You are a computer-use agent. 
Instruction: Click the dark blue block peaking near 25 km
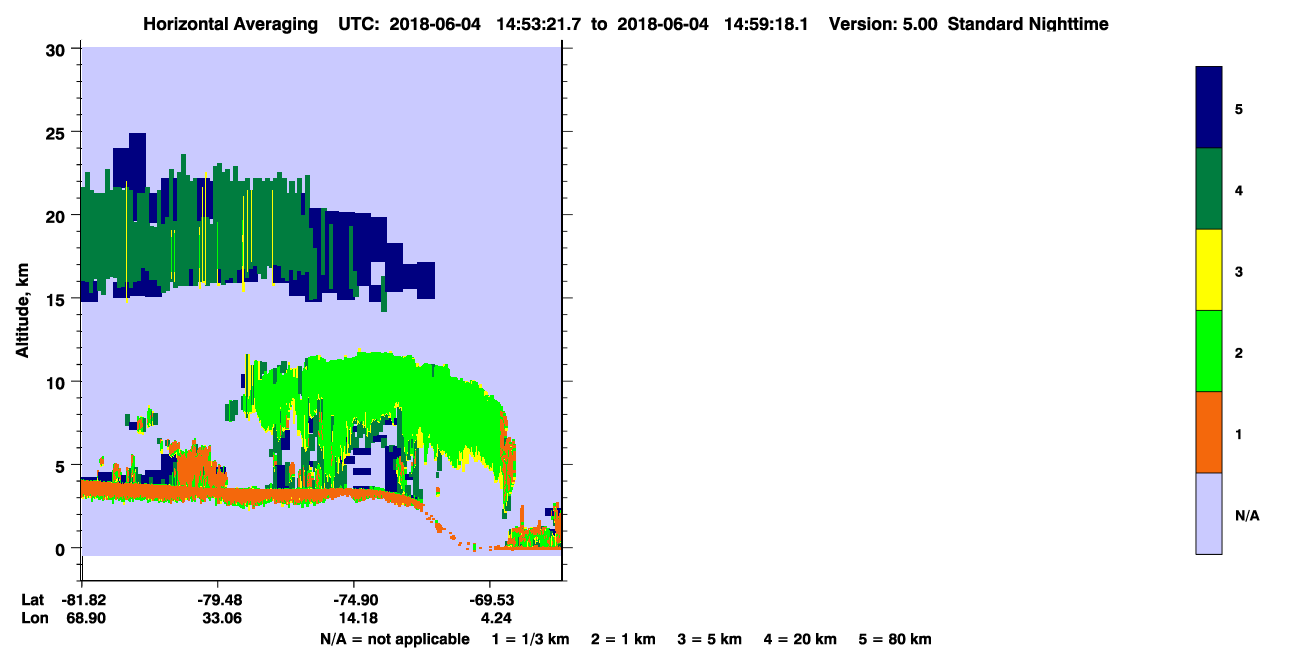(x=130, y=160)
